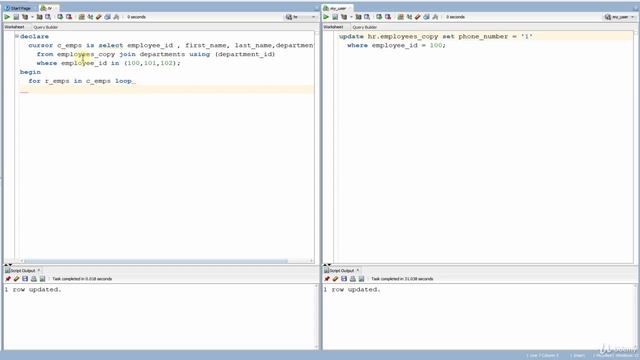Screen dimensions: 640x360
Task: Click 'where employee_id = 100;' in my_user editor
Action: tap(396, 45)
